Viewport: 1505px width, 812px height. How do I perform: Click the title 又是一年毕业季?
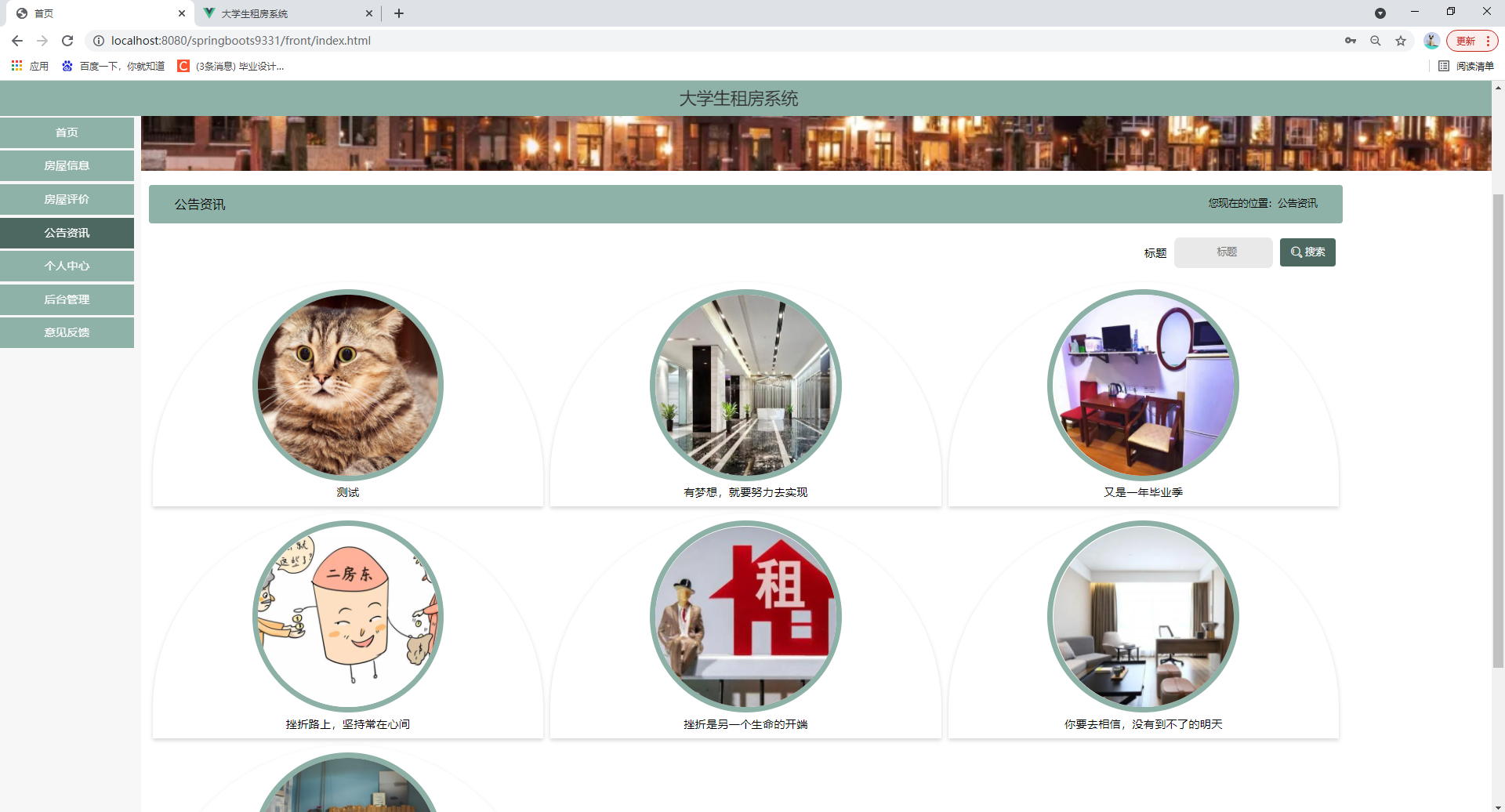[1143, 492]
